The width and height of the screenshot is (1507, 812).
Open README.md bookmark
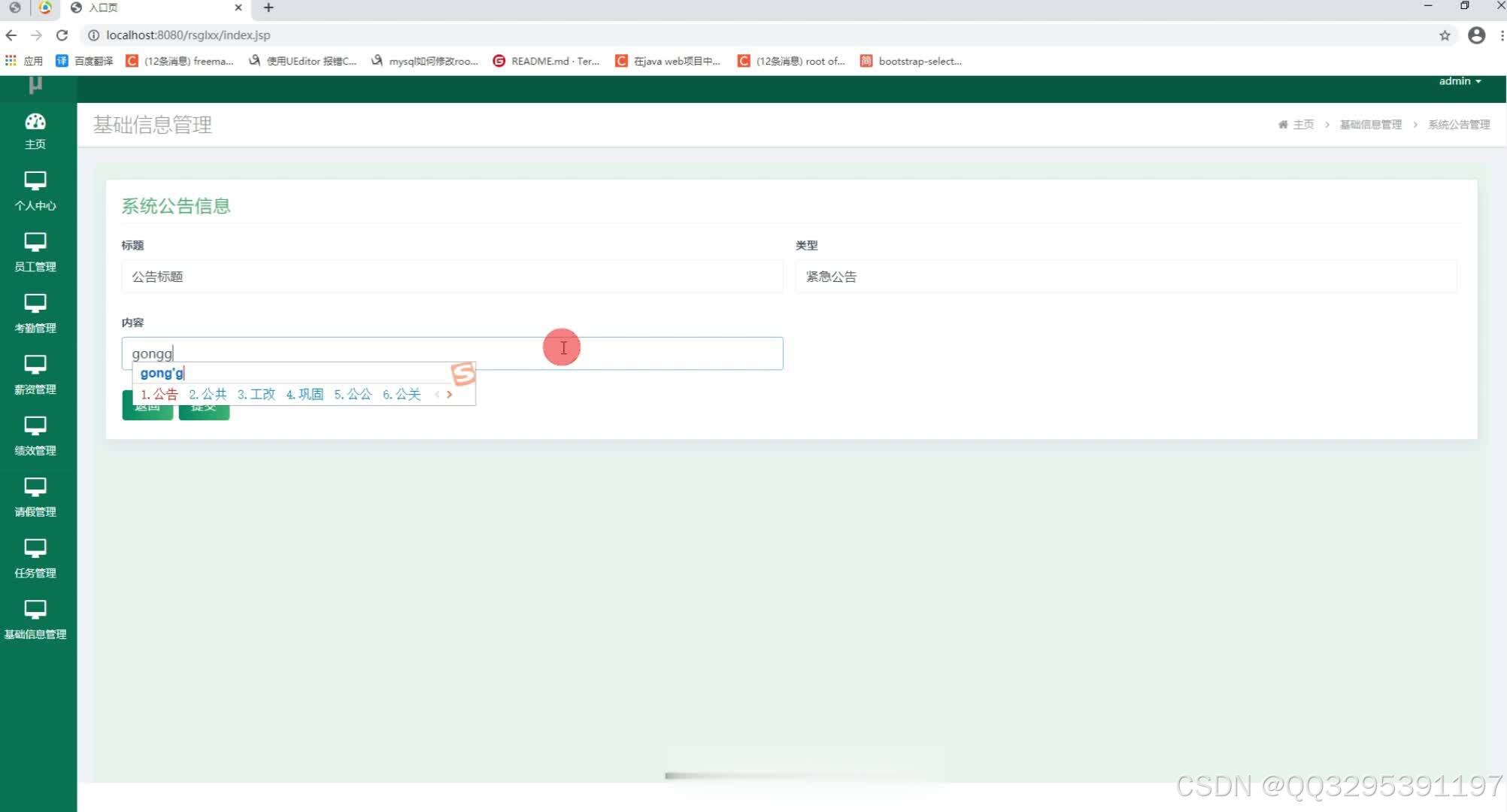(x=547, y=61)
